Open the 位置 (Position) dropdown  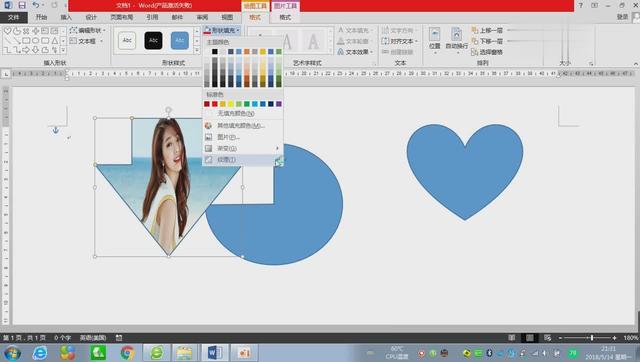click(435, 40)
